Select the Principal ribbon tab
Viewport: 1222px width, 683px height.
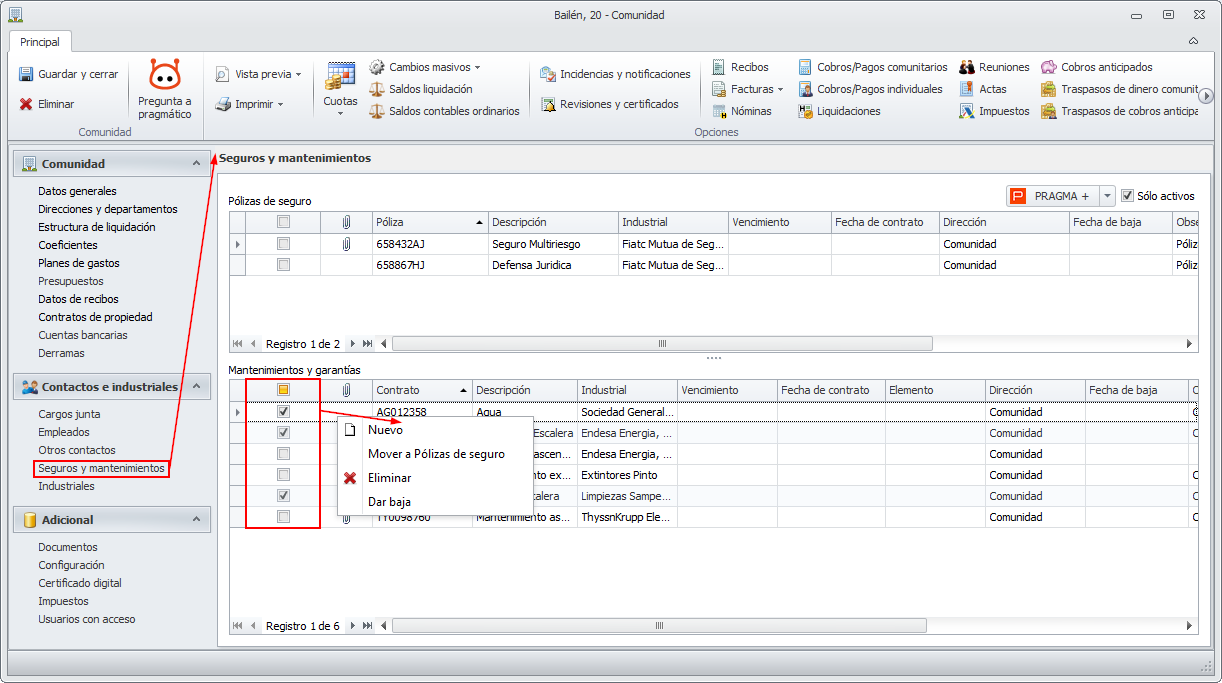(x=40, y=42)
